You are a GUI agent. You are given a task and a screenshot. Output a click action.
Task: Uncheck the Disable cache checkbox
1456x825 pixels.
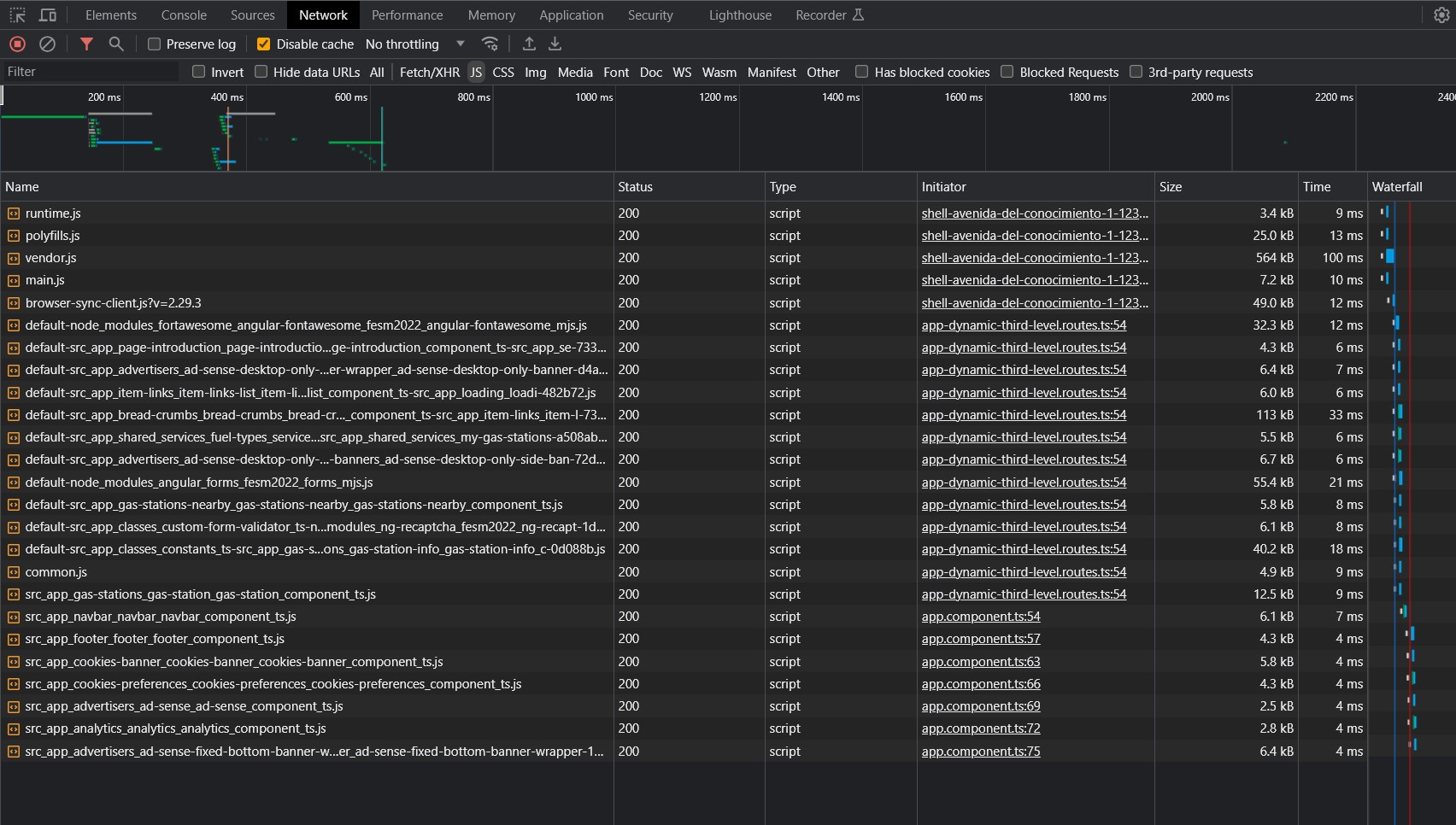(263, 44)
